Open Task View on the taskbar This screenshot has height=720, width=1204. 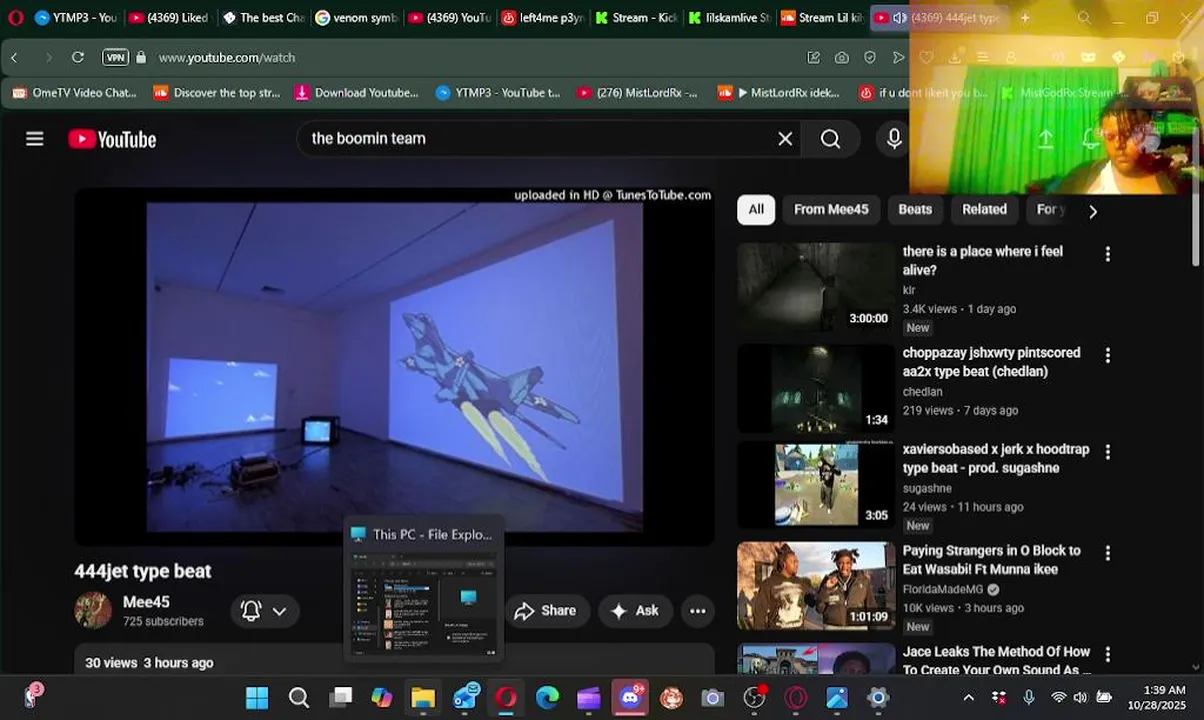(x=341, y=698)
